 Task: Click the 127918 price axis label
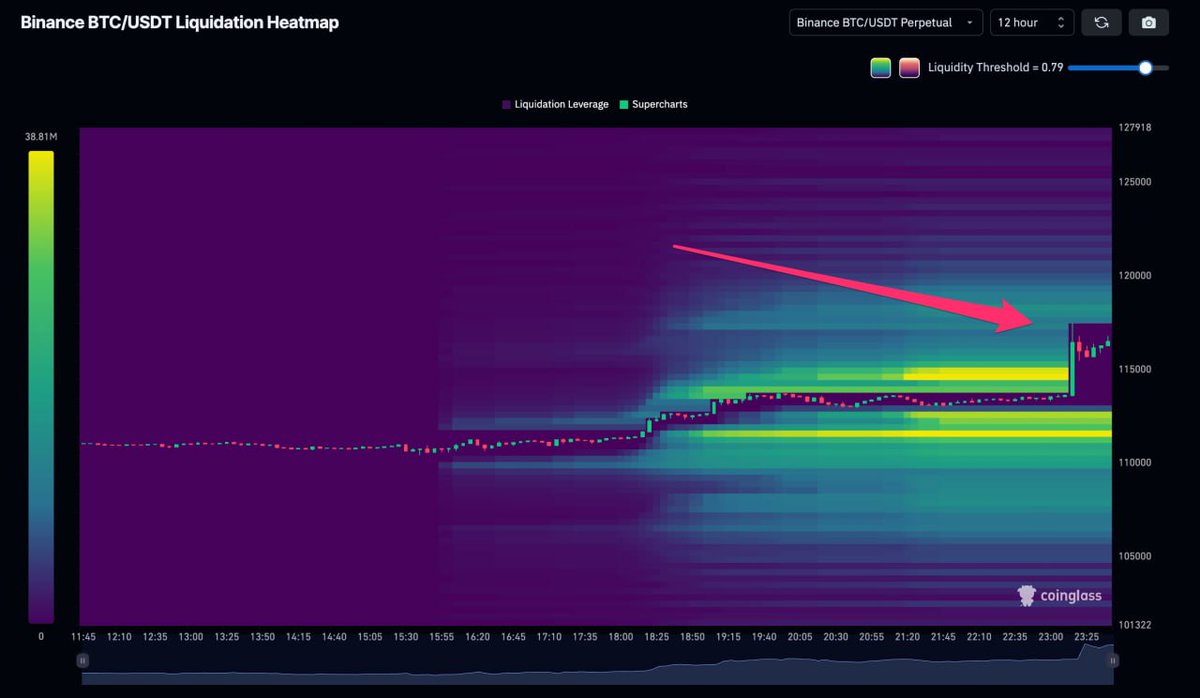point(1134,127)
